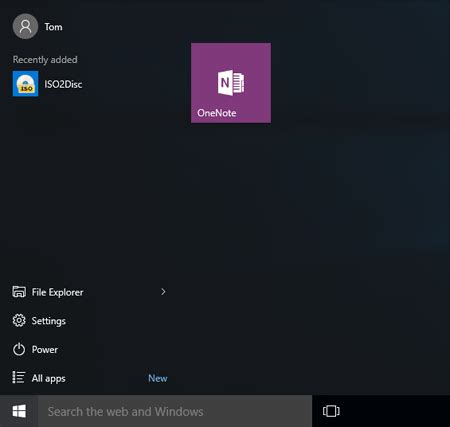Click the Search the web and Windows box
The width and height of the screenshot is (450, 427).
coord(175,411)
